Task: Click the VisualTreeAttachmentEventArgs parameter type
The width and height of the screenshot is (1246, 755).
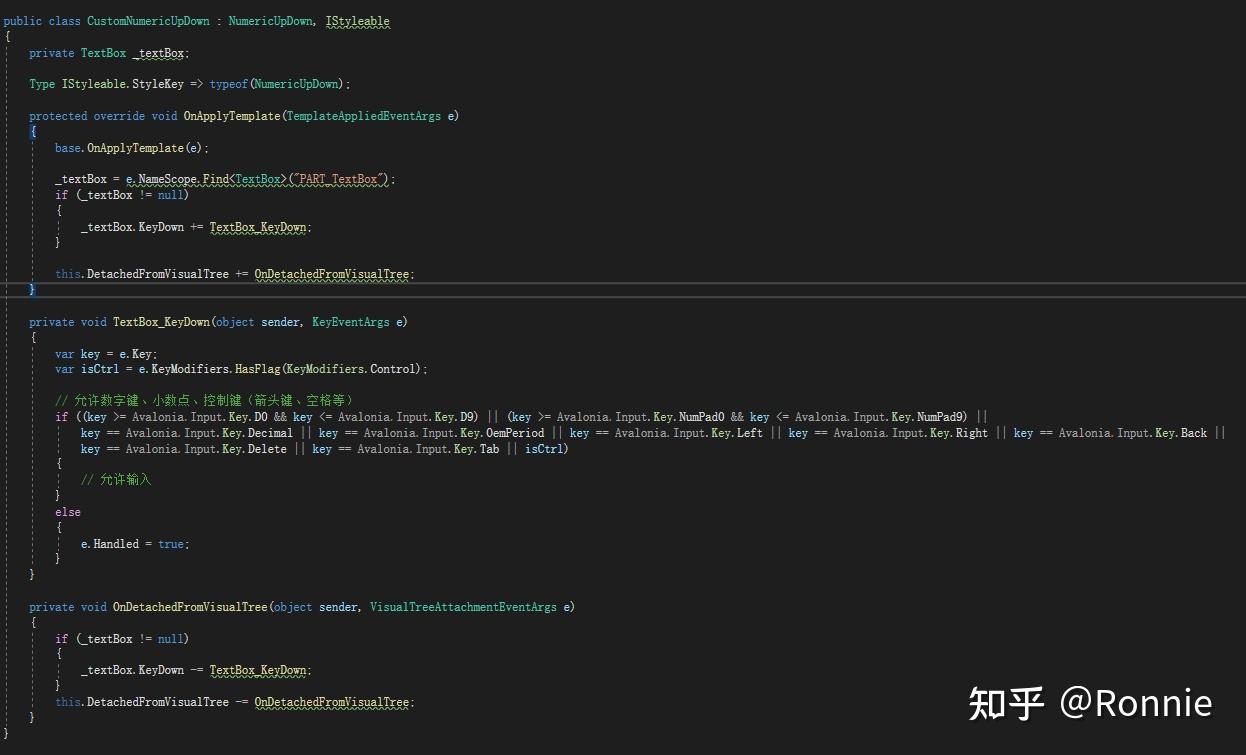Action: coord(463,606)
